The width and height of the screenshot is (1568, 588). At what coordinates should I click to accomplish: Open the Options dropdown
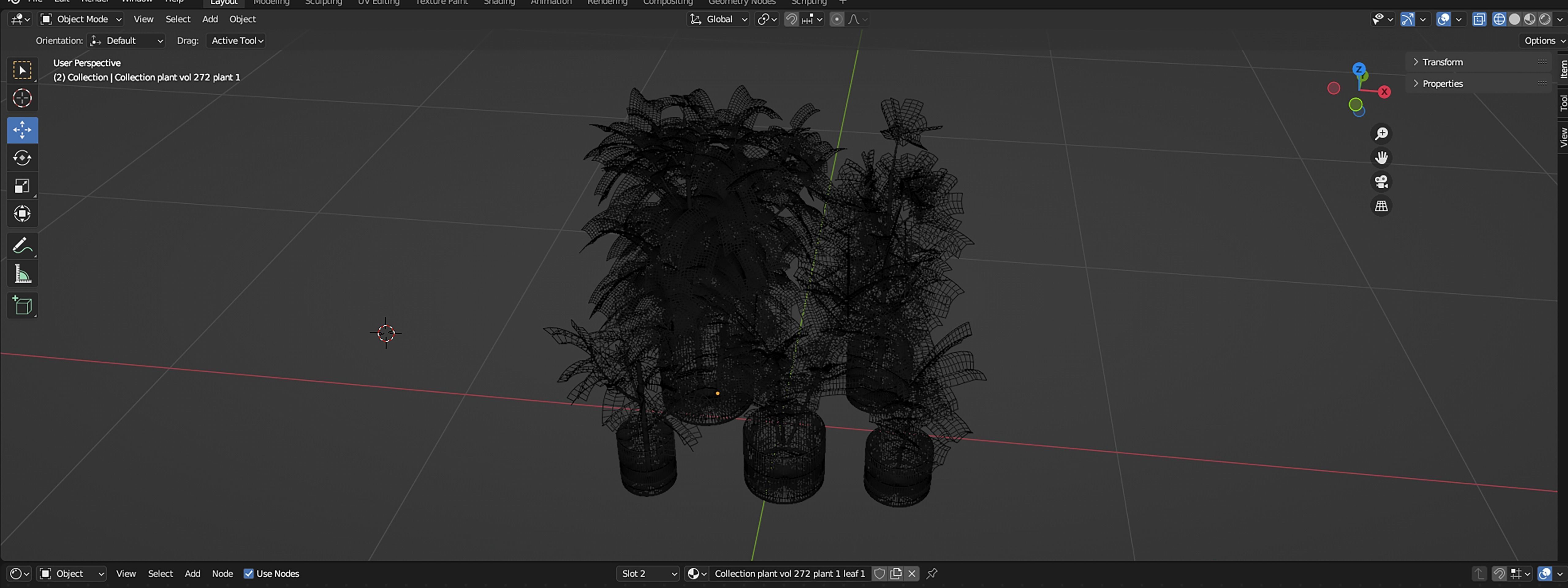(1544, 41)
